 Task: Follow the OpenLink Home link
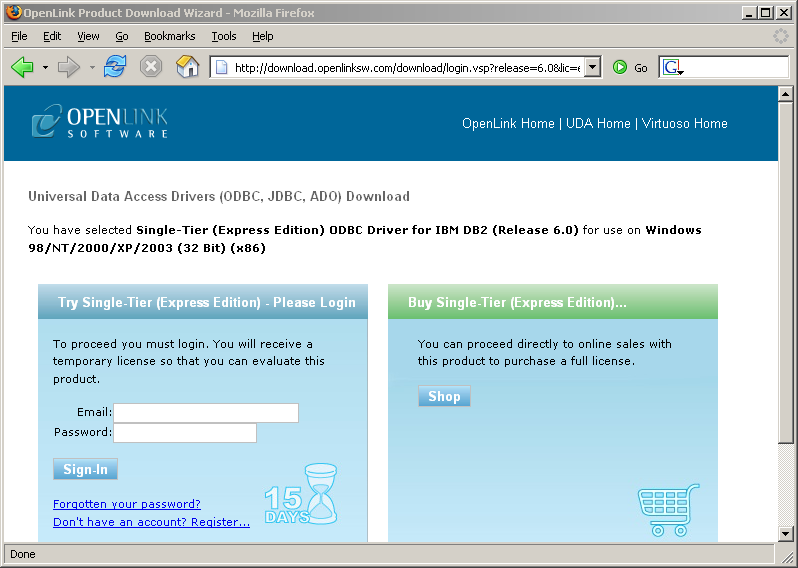508,124
